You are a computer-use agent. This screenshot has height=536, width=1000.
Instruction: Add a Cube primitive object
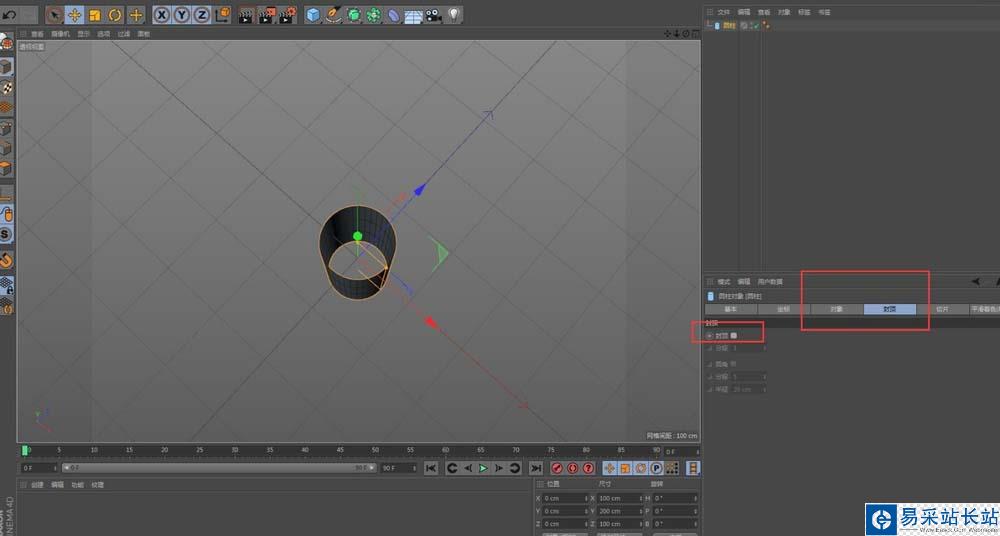point(312,15)
